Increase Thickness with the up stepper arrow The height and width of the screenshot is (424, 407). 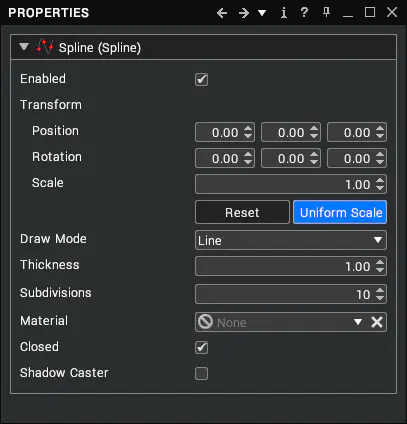pyautogui.click(x=380, y=263)
